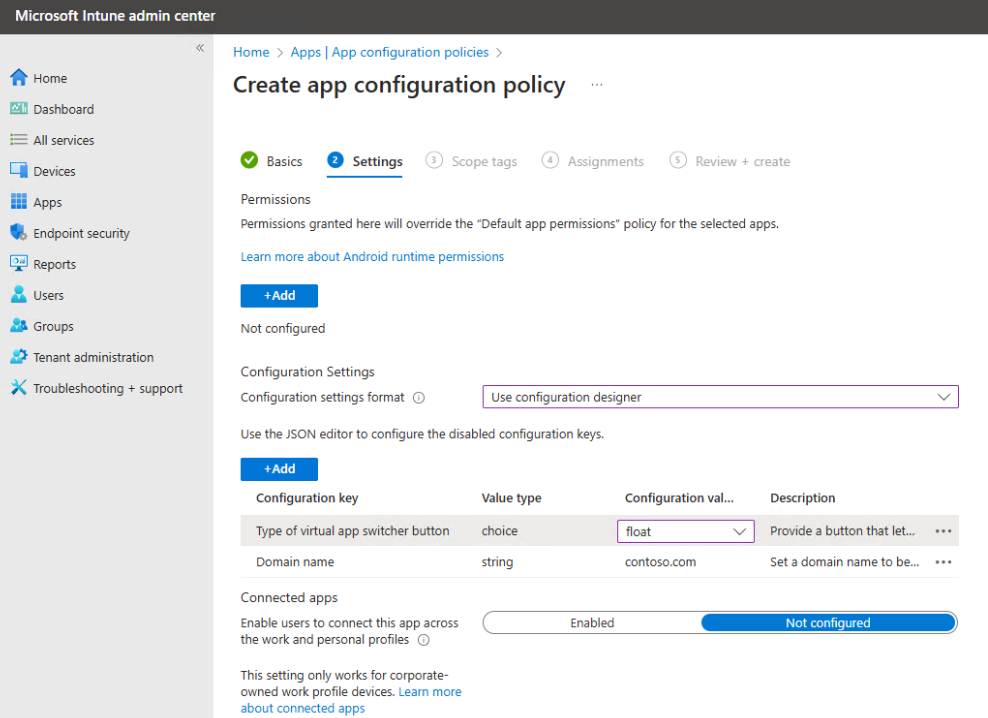Set connected apps to Not configured
This screenshot has width=988, height=718.
pos(828,623)
